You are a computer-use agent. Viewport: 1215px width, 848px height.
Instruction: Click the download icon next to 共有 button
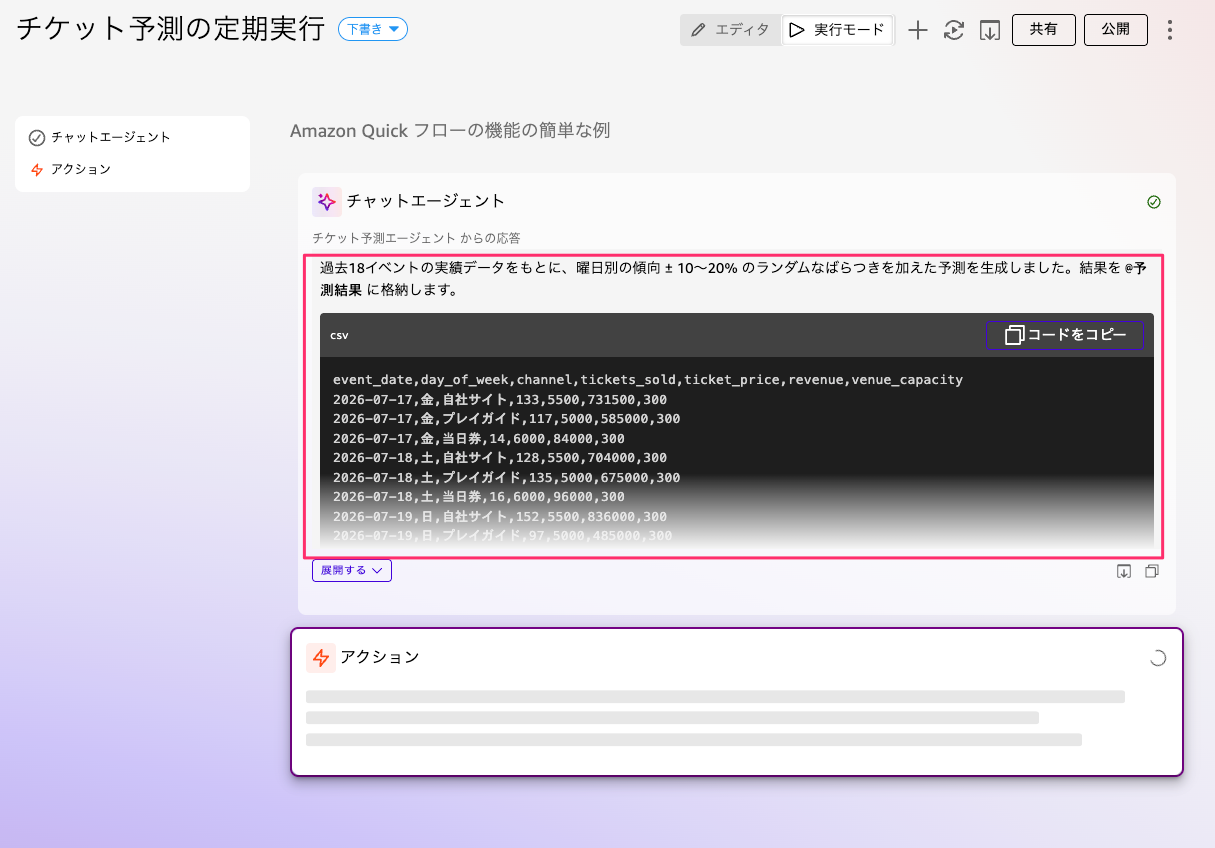tap(990, 30)
